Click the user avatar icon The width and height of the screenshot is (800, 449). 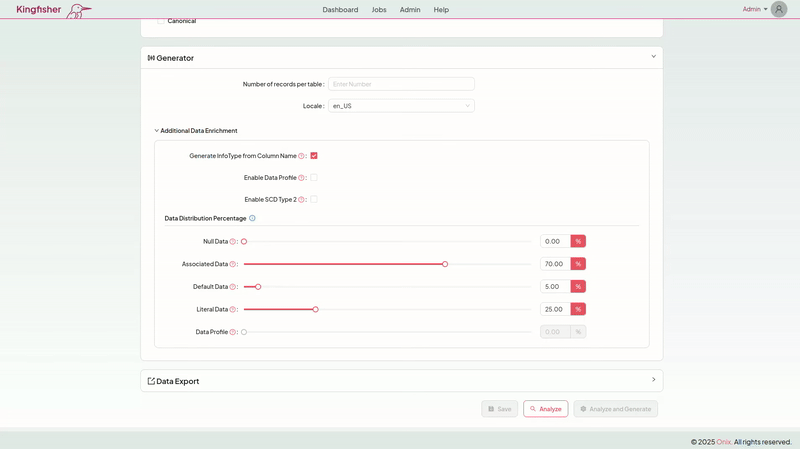(x=778, y=9)
